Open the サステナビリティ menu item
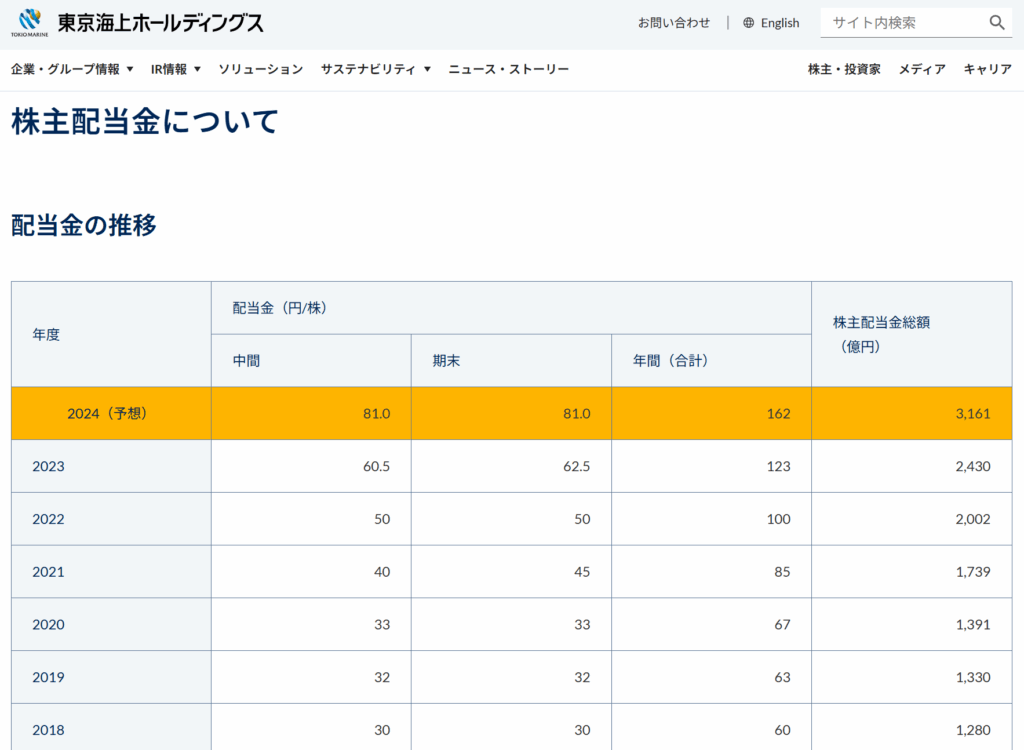Screen dimensions: 1024x750 [x=368, y=69]
